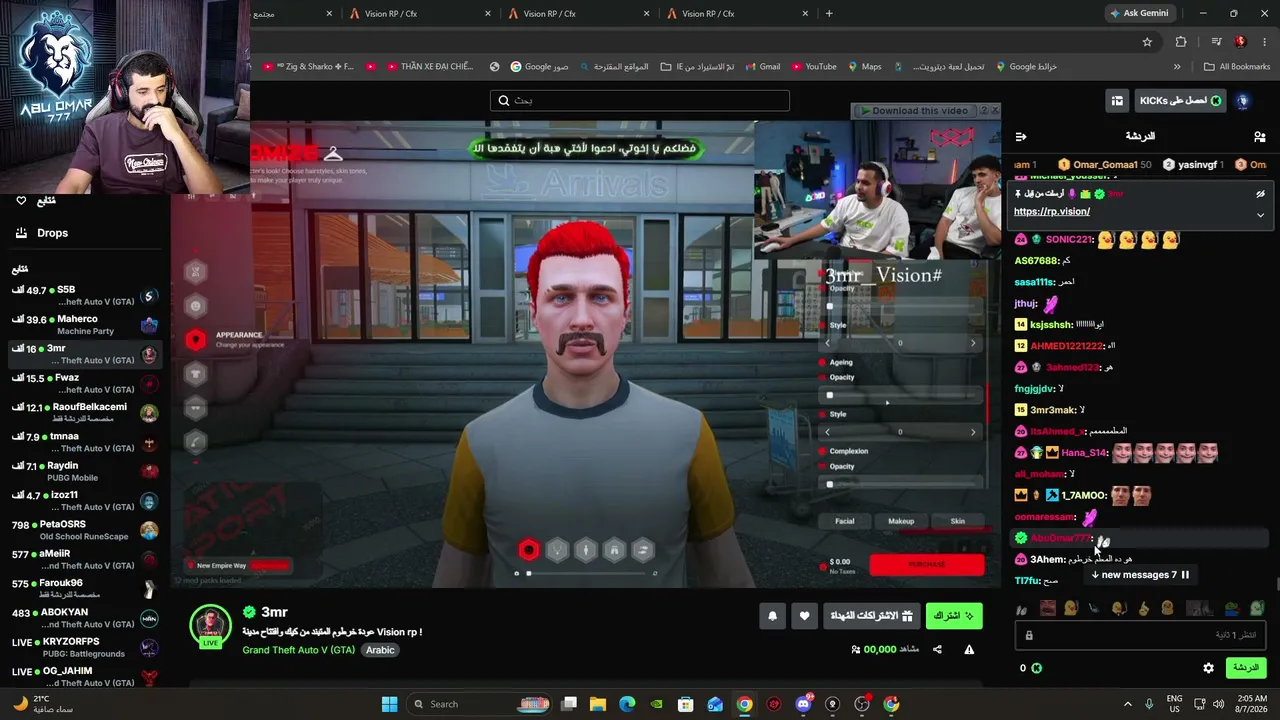Open the Kick store icon beside KICKs button
The image size is (1280, 720).
[1117, 101]
